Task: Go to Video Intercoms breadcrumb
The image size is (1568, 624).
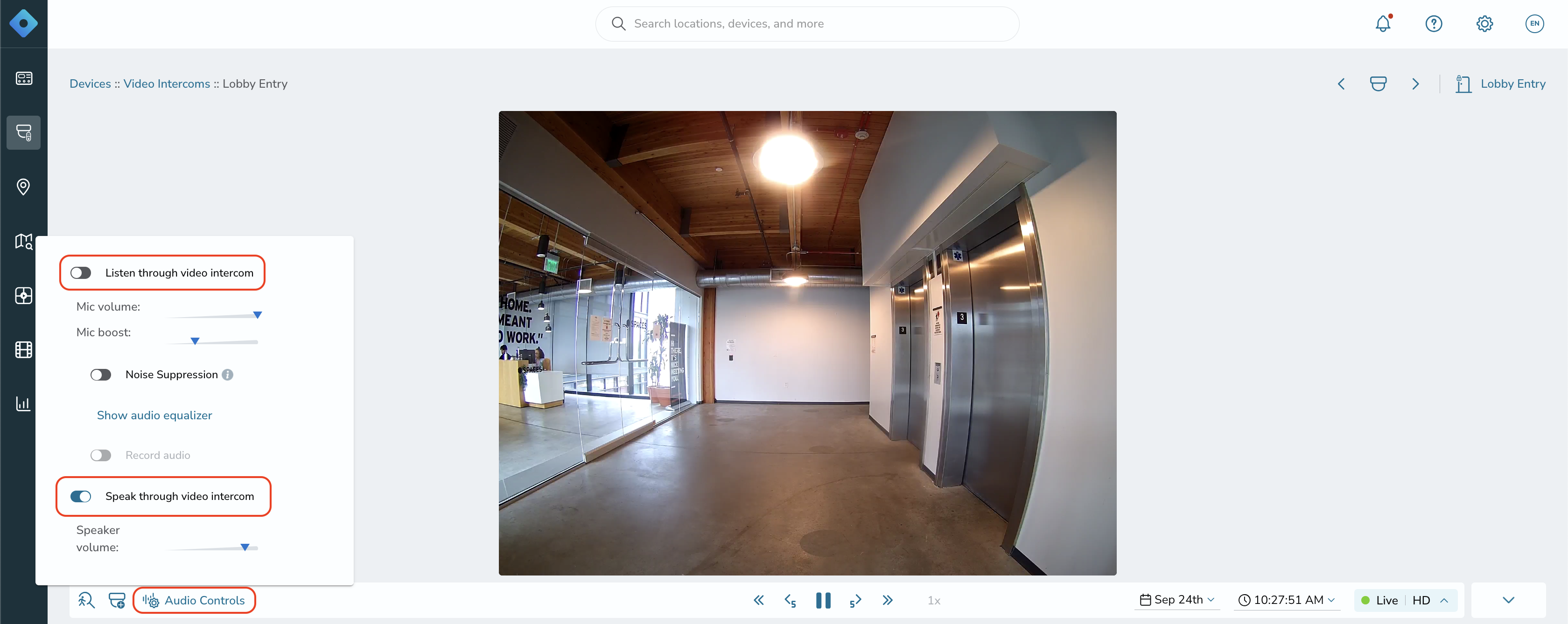Action: [x=166, y=84]
